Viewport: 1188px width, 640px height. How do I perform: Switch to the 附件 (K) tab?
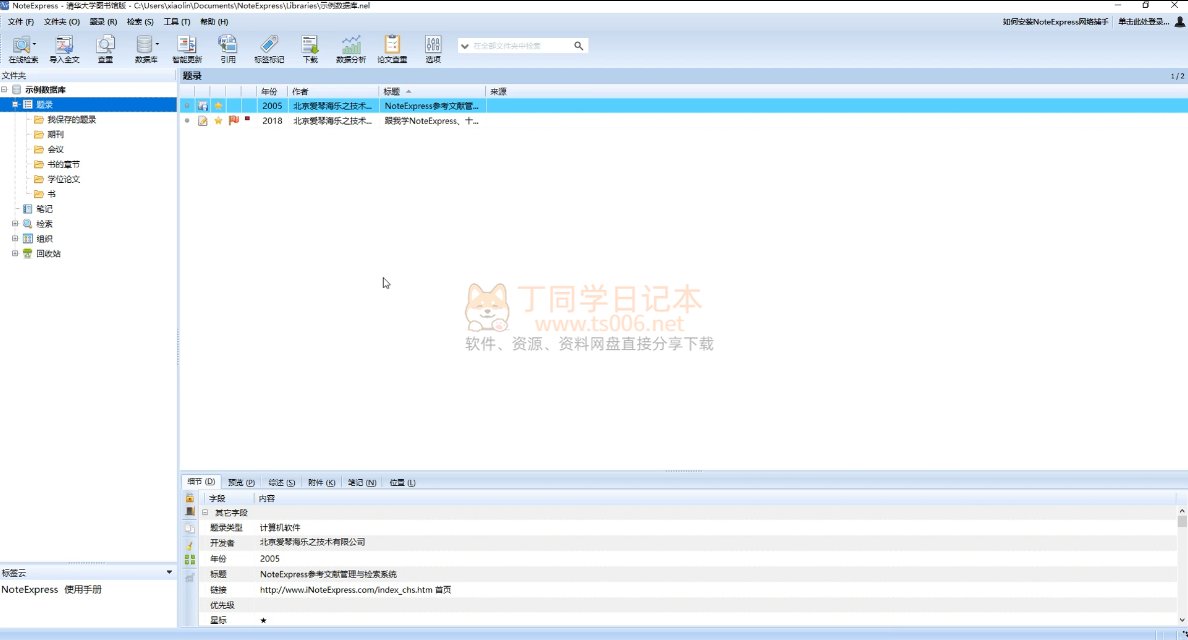(321, 482)
